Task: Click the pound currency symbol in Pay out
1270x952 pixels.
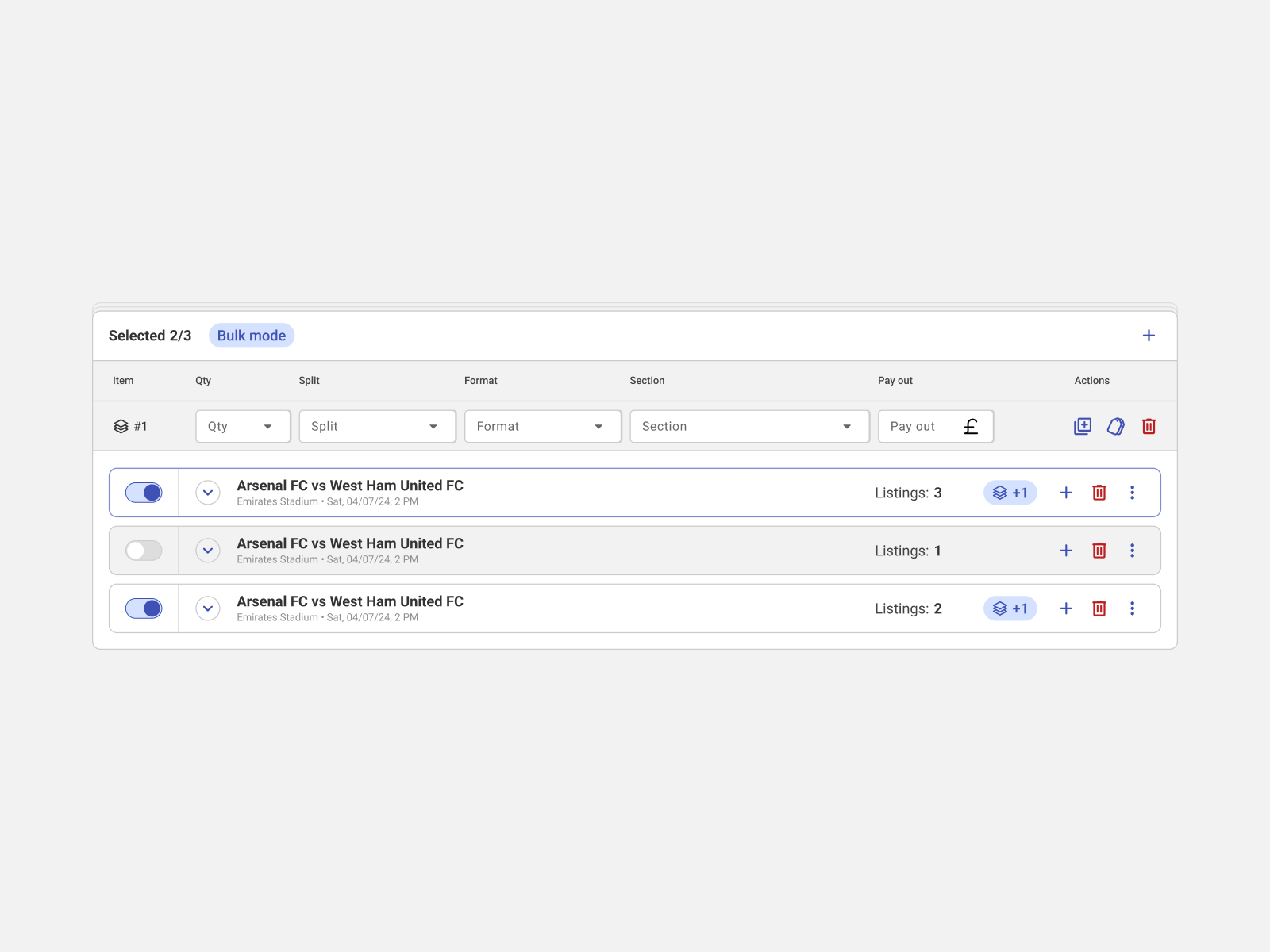Action: (x=971, y=427)
